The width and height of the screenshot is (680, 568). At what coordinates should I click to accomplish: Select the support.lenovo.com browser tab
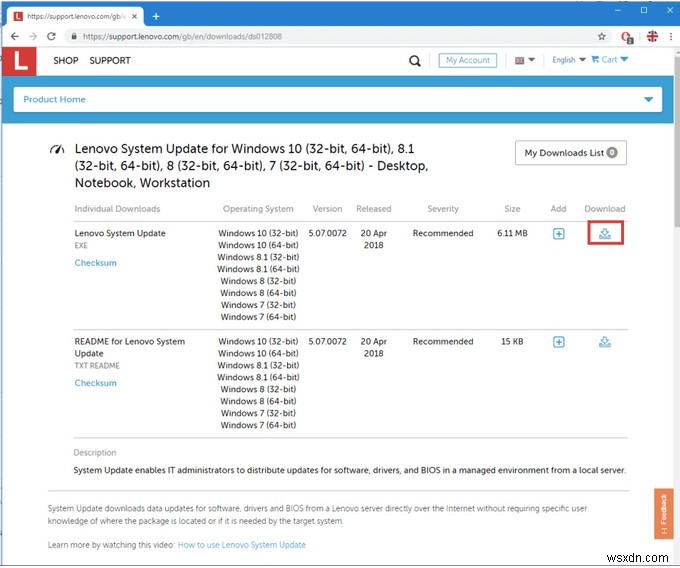75,16
